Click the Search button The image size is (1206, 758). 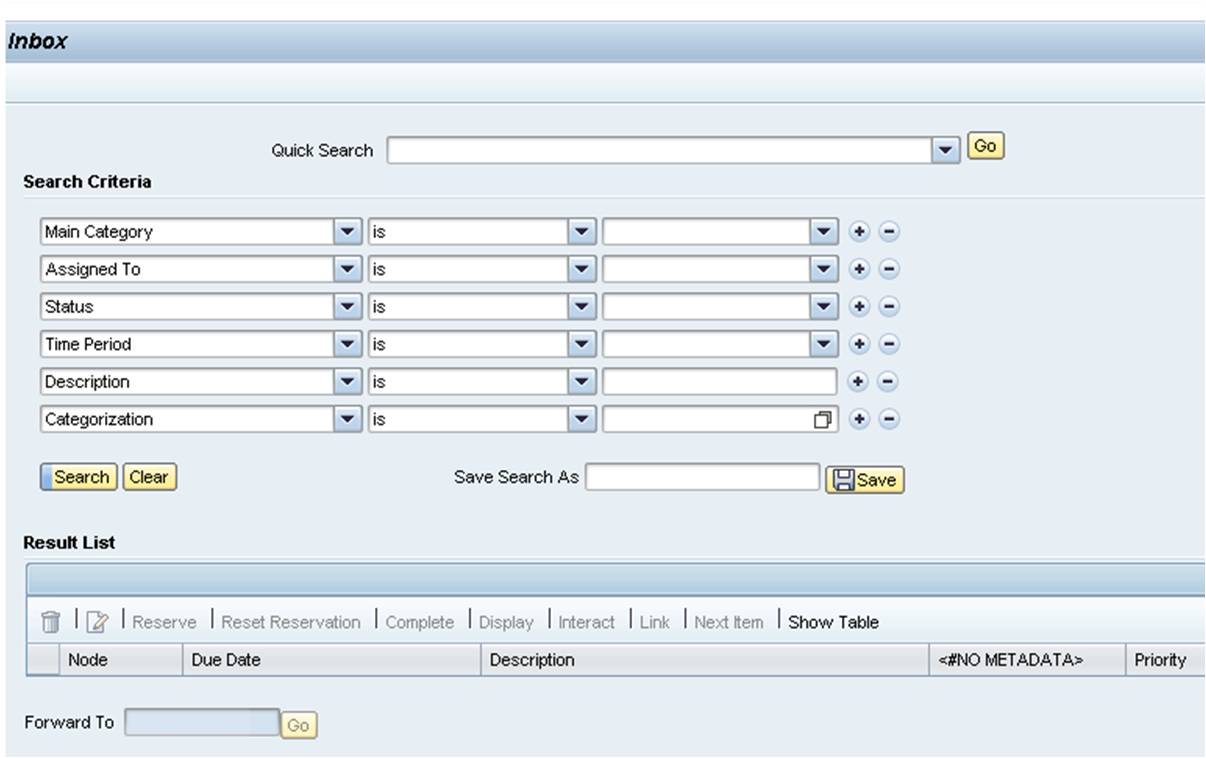pos(80,477)
